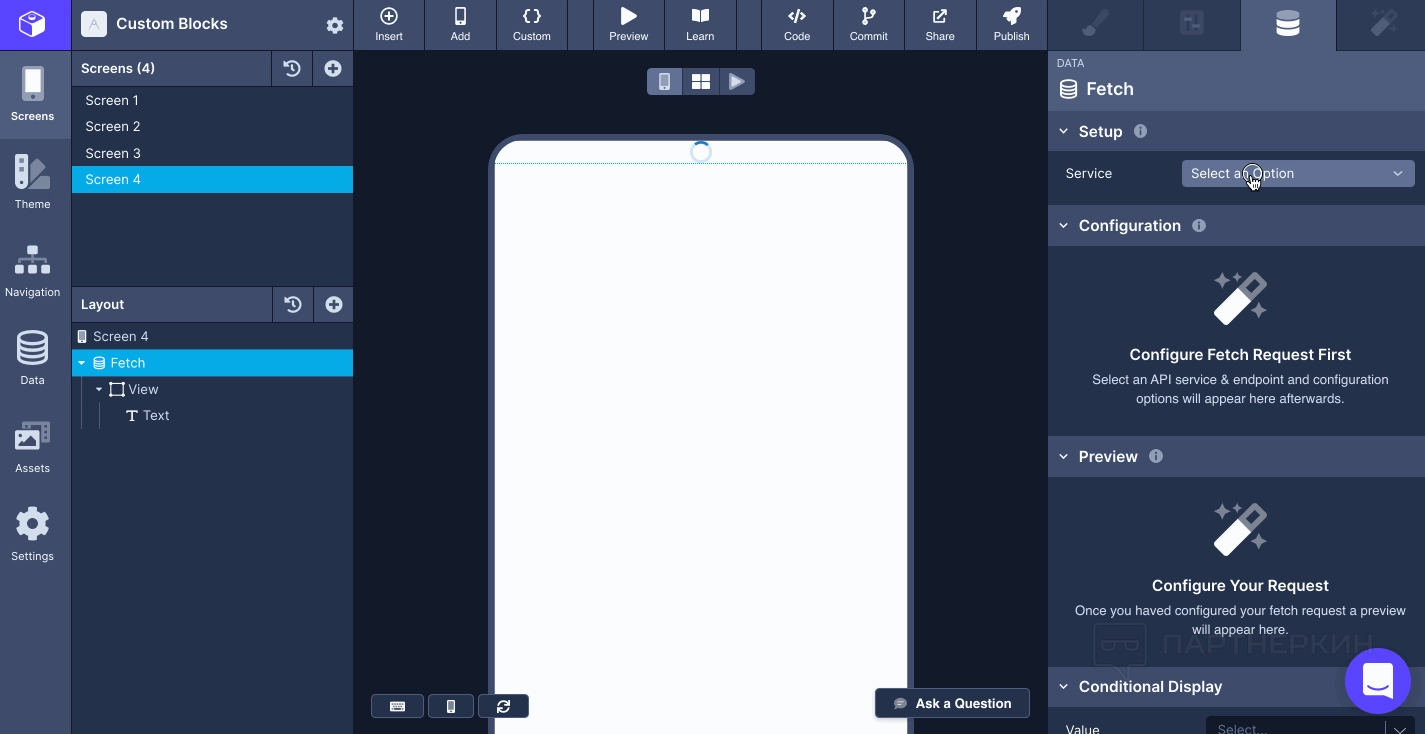Select Screen 2 in screens list
Image resolution: width=1425 pixels, height=734 pixels.
pos(113,126)
